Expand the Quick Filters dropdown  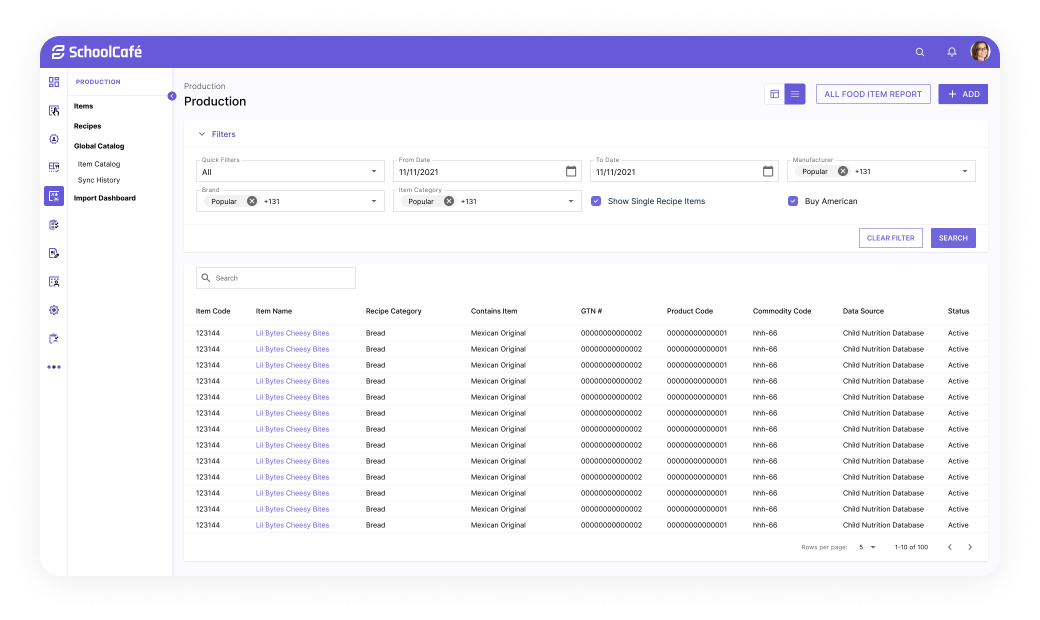(374, 172)
